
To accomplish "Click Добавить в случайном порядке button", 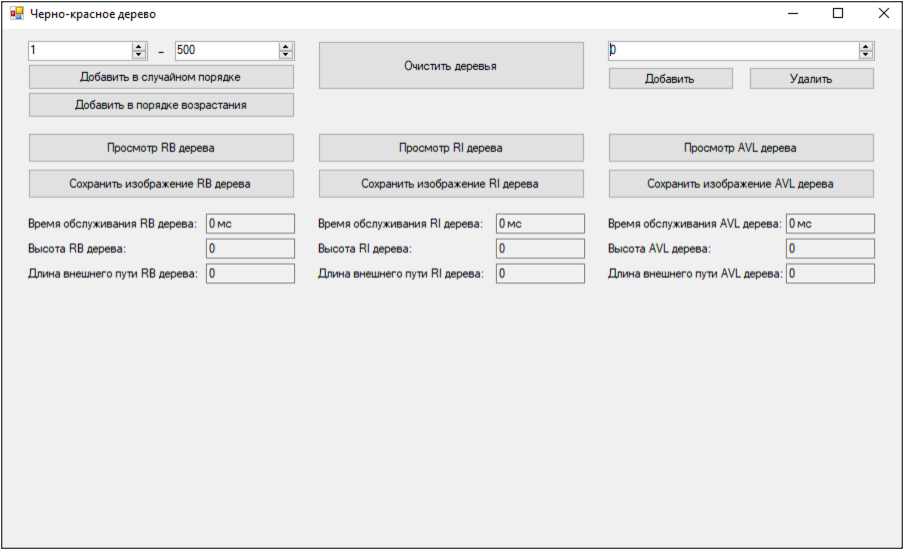I will tap(161, 77).
